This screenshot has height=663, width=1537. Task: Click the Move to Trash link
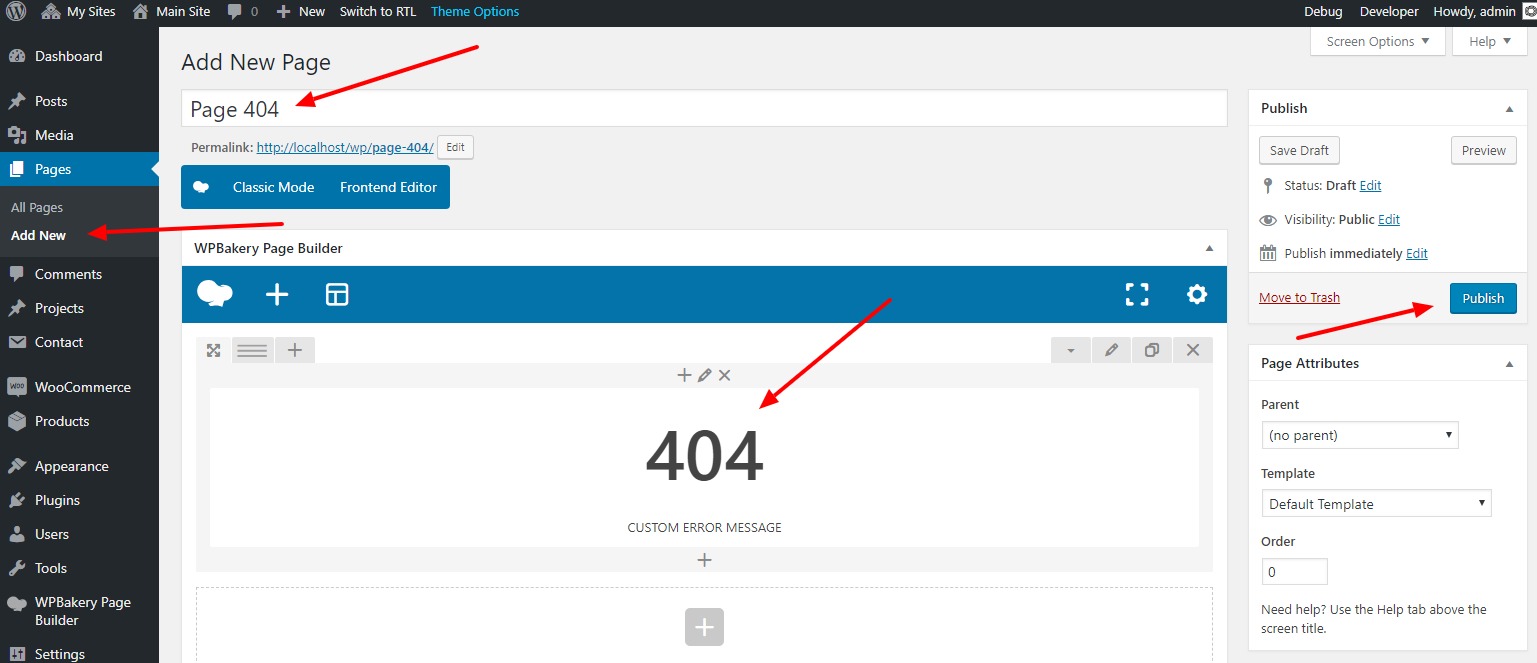tap(1299, 297)
